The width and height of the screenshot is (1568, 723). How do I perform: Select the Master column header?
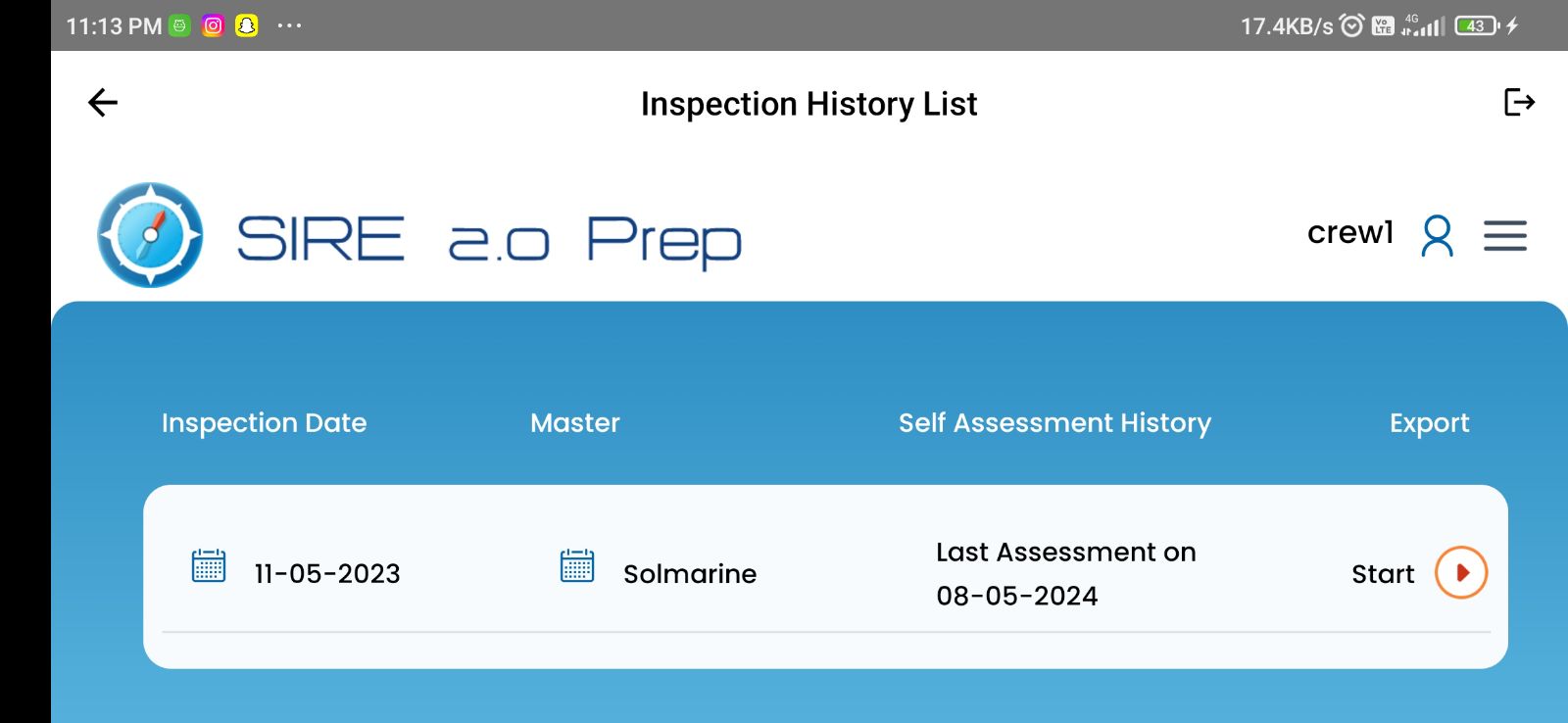point(575,423)
